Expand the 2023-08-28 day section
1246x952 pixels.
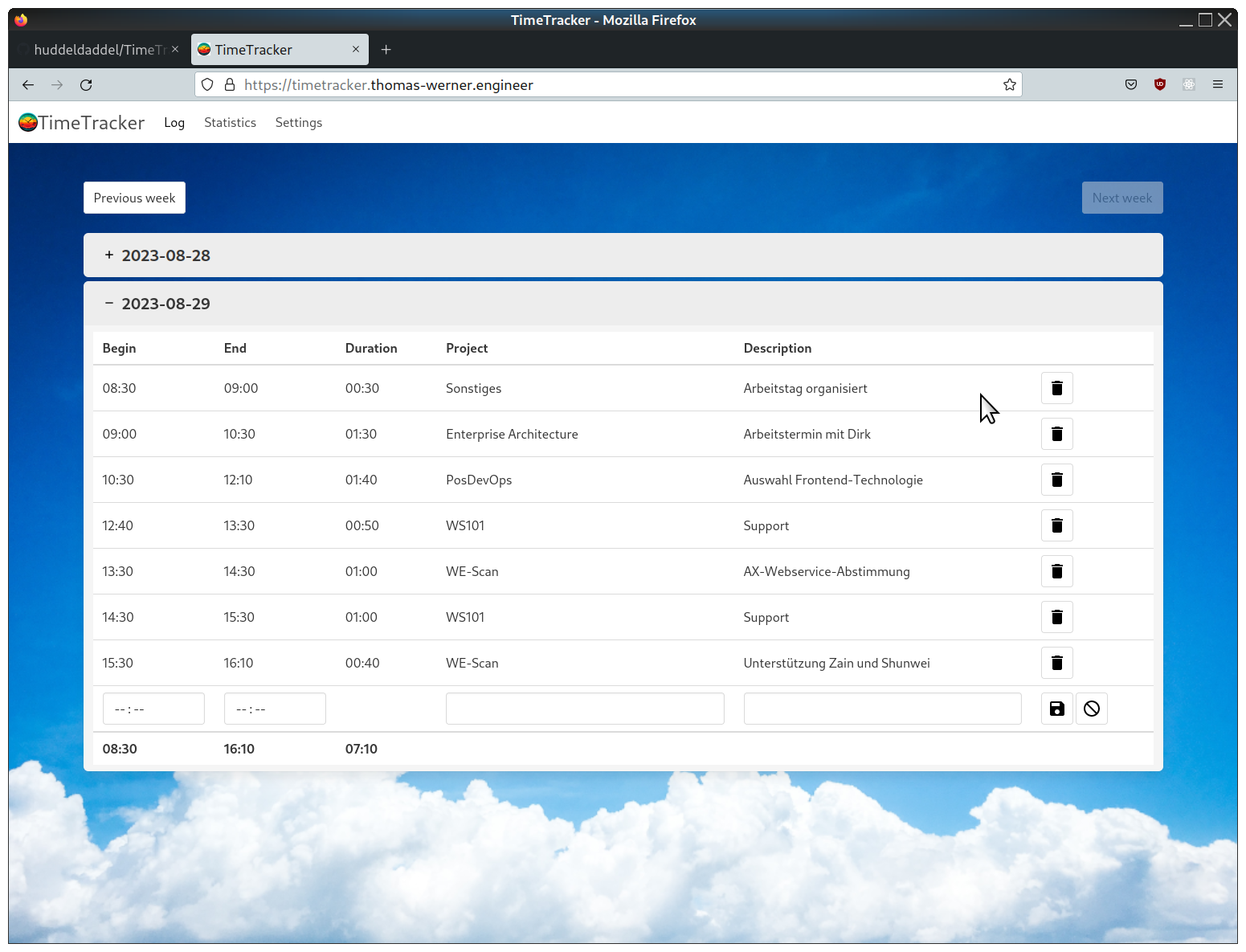623,255
